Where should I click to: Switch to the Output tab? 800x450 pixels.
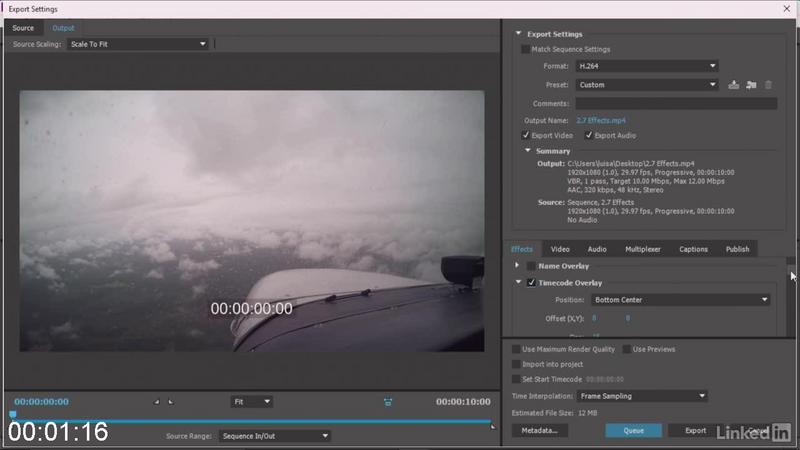[x=63, y=28]
